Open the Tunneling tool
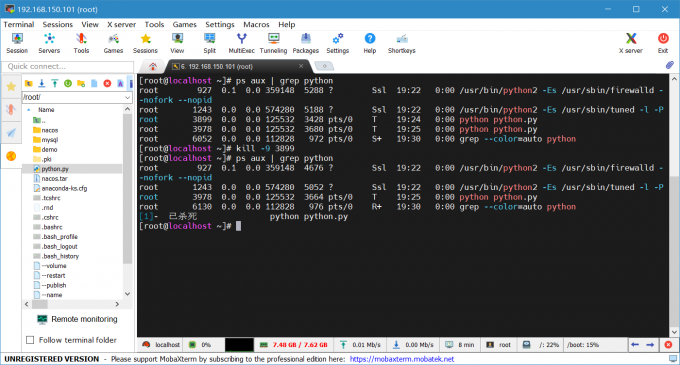Screen dimensions: 680x365 273,43
